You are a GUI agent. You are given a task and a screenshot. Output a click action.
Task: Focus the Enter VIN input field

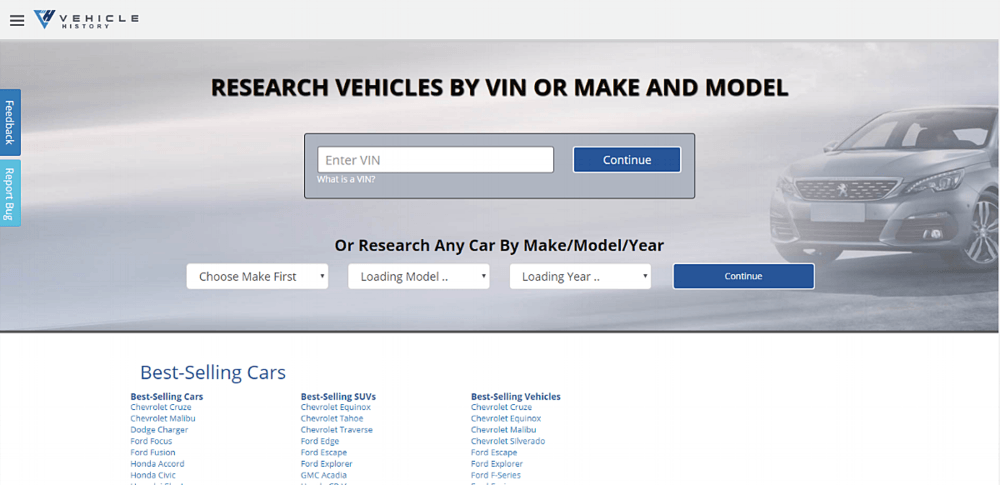point(436,160)
